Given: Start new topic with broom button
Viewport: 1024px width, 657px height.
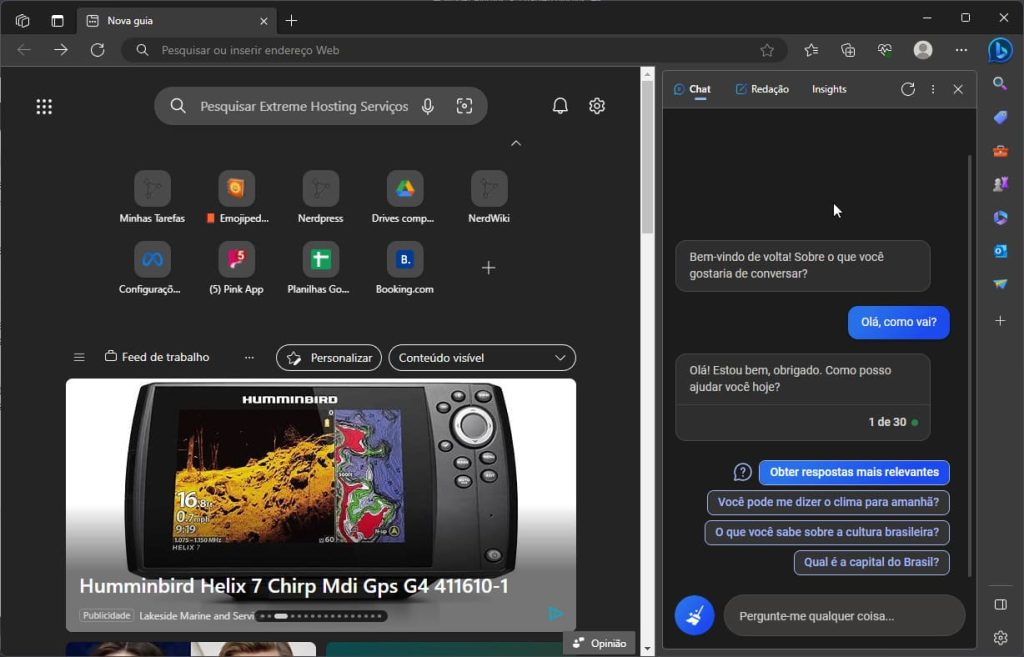Looking at the screenshot, I should coord(694,616).
